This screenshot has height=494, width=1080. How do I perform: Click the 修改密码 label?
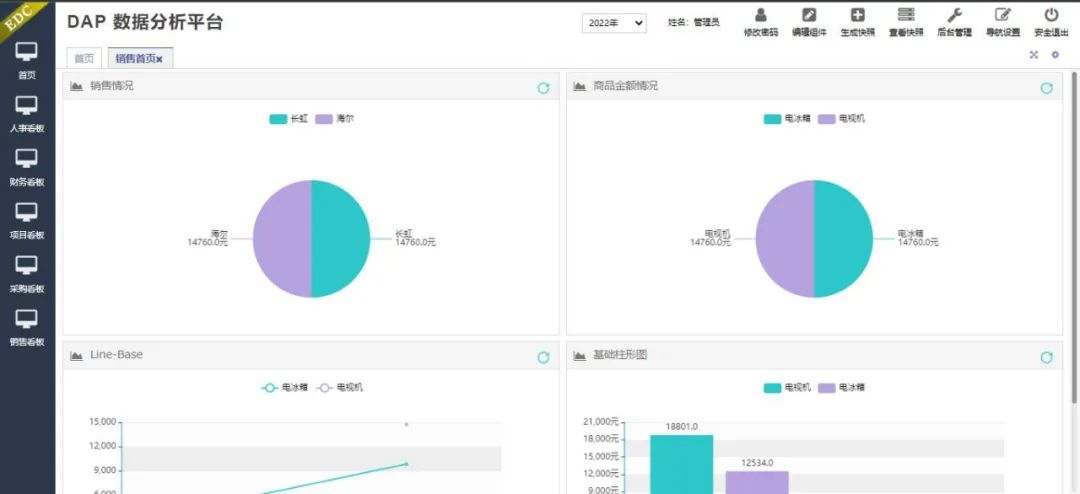pyautogui.click(x=760, y=32)
